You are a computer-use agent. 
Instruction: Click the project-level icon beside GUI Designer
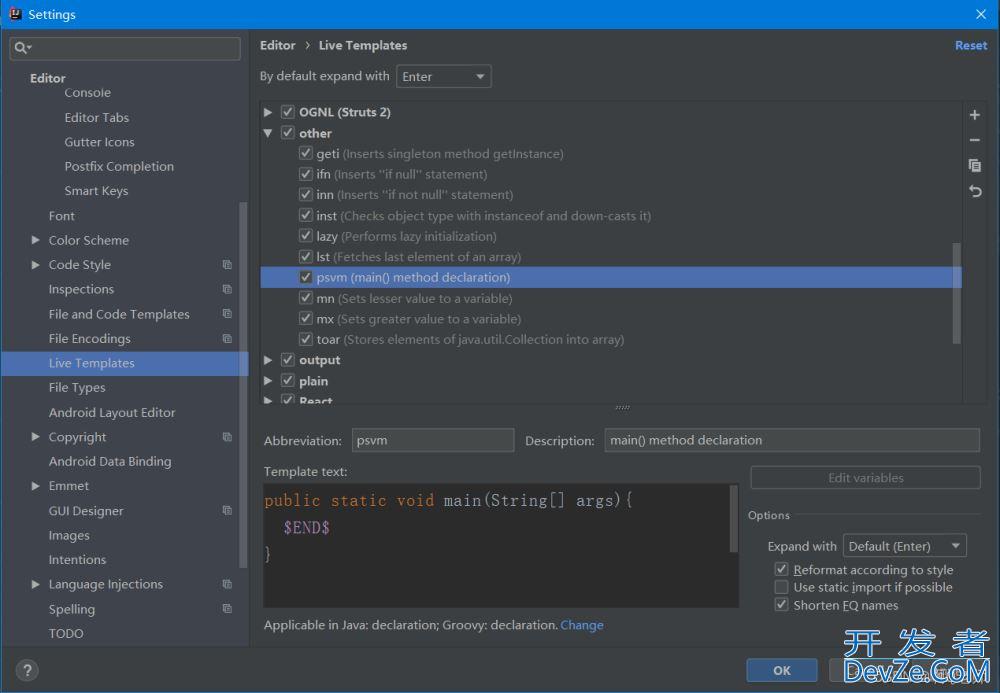[x=227, y=511]
